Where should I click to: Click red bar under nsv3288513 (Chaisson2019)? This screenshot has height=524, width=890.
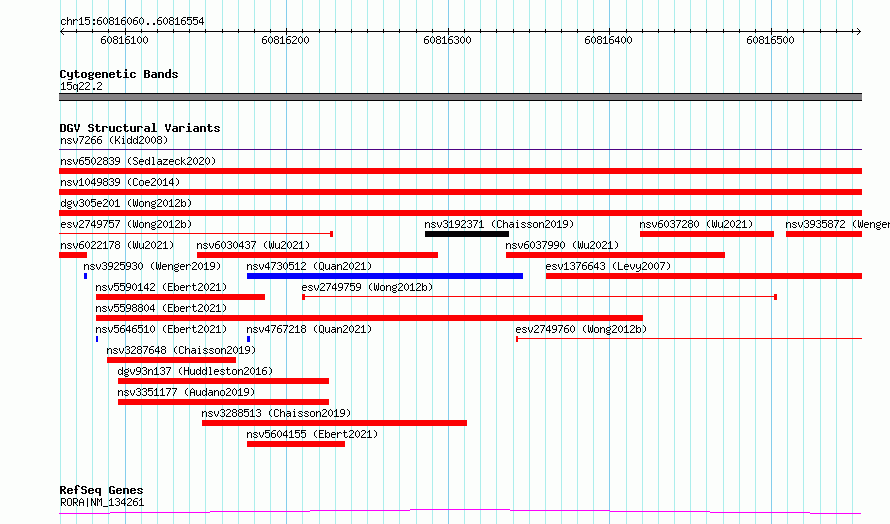pyautogui.click(x=334, y=423)
